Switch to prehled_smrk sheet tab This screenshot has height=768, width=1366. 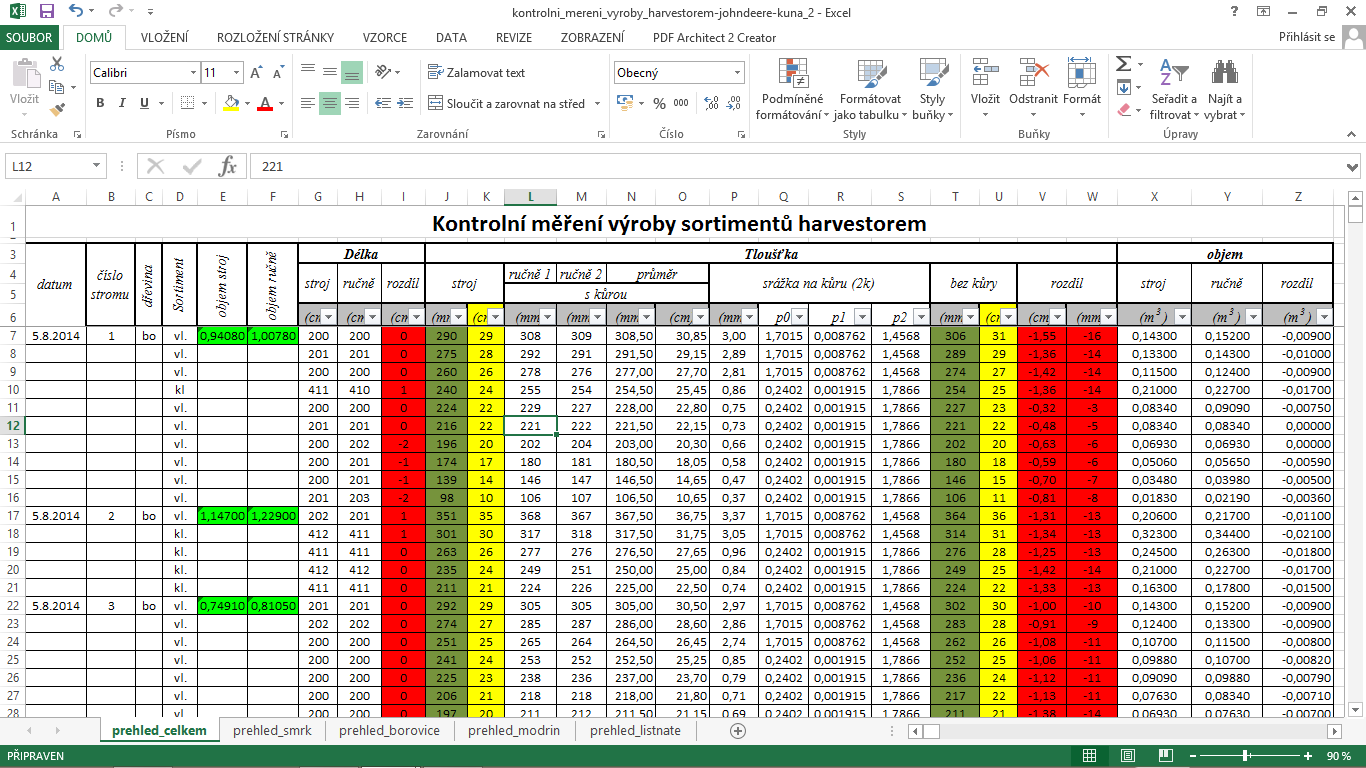[x=272, y=731]
